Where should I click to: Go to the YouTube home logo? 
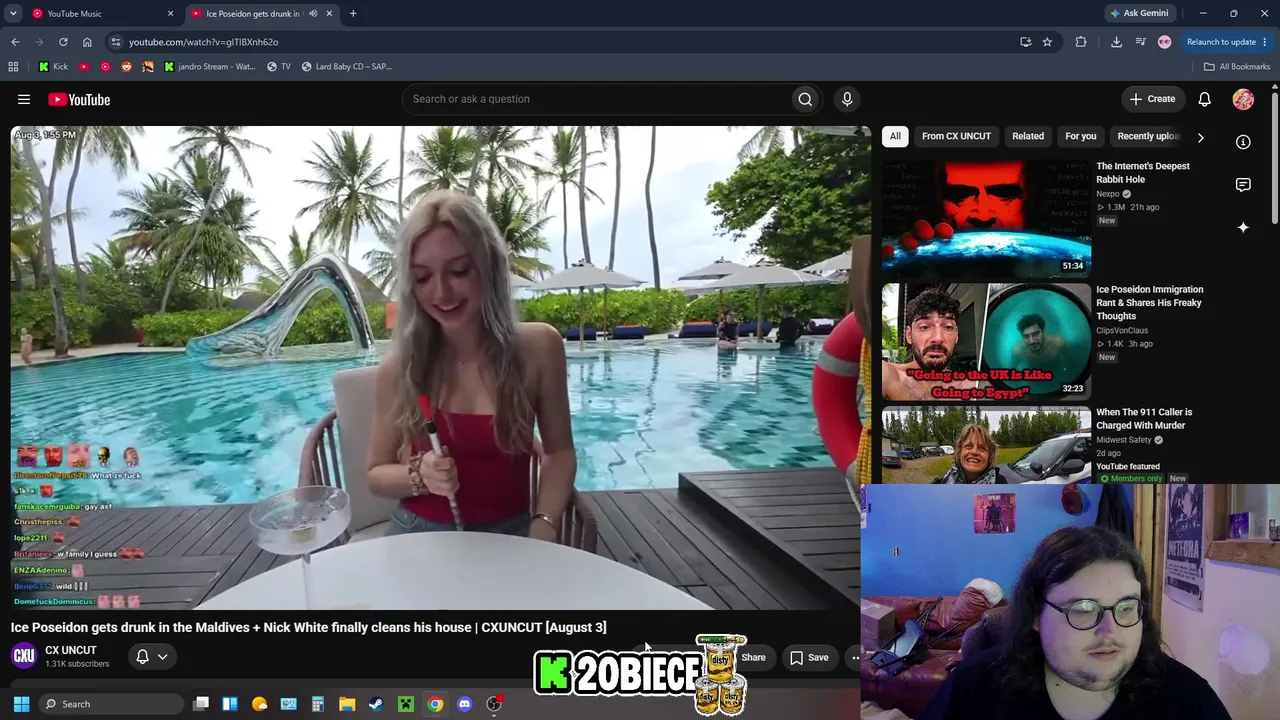pyautogui.click(x=79, y=99)
